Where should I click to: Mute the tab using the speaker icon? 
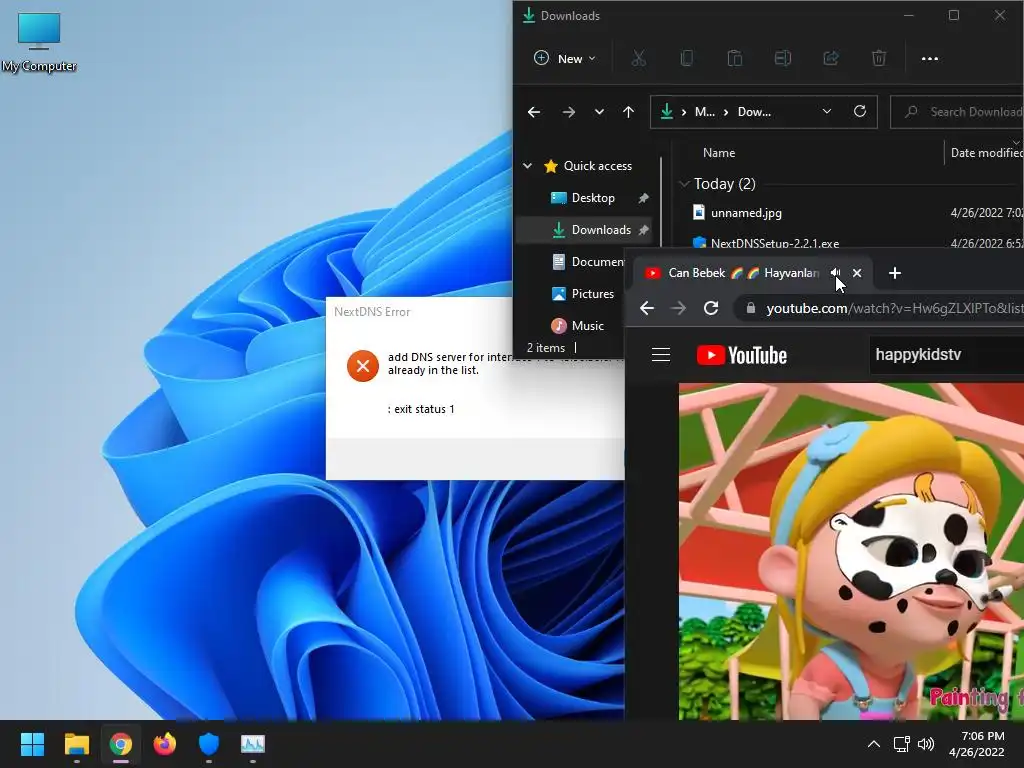[x=835, y=273]
